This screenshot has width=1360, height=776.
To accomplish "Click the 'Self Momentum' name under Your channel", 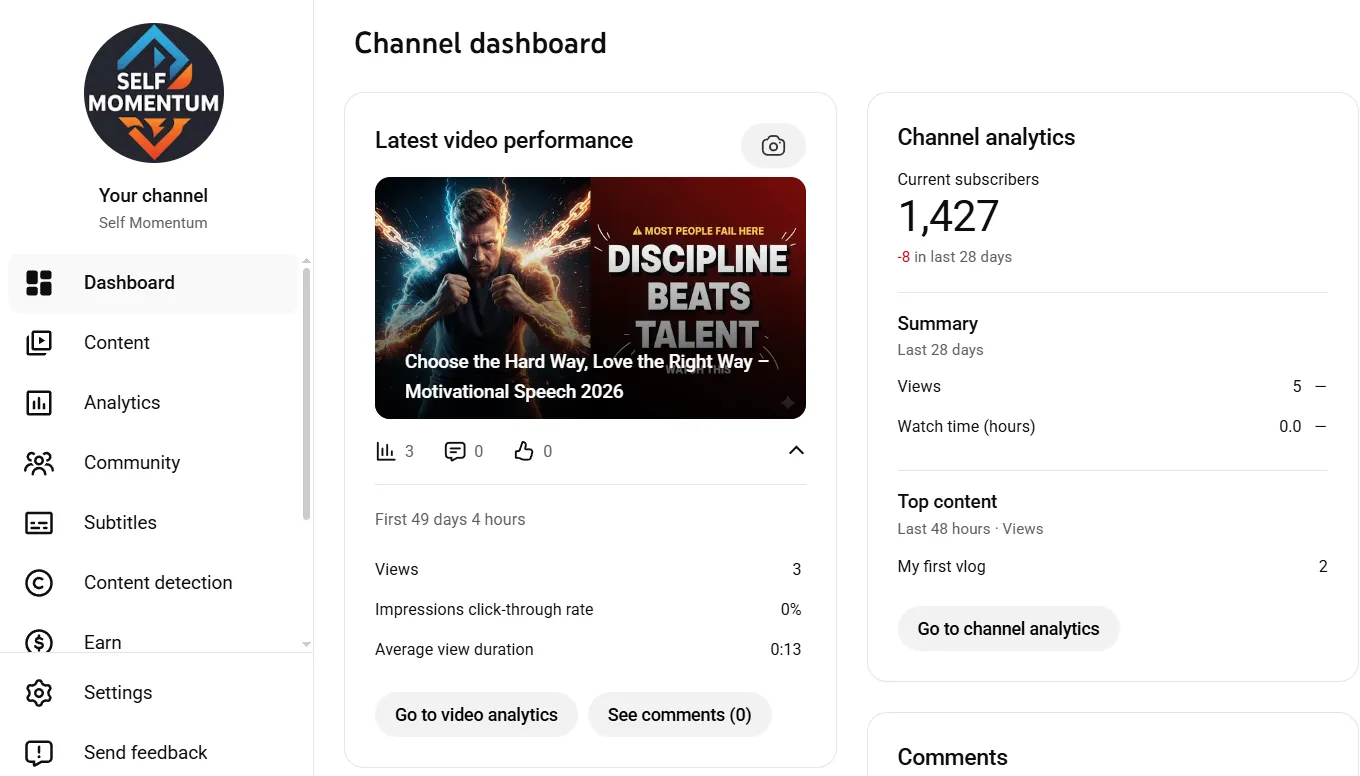I will 153,223.
